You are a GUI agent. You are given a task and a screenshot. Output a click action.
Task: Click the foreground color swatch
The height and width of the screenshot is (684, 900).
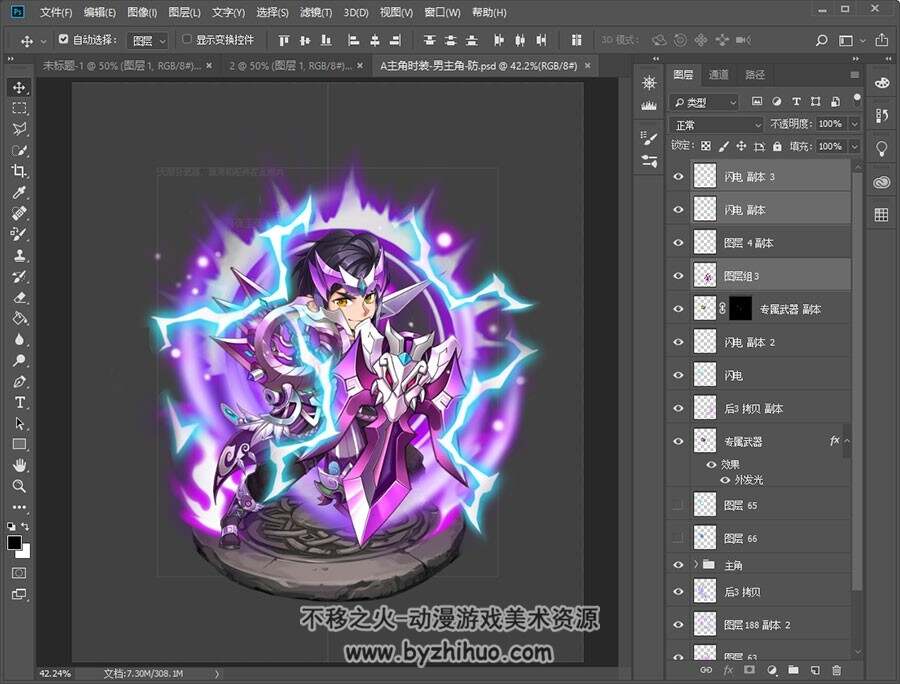coord(14,542)
